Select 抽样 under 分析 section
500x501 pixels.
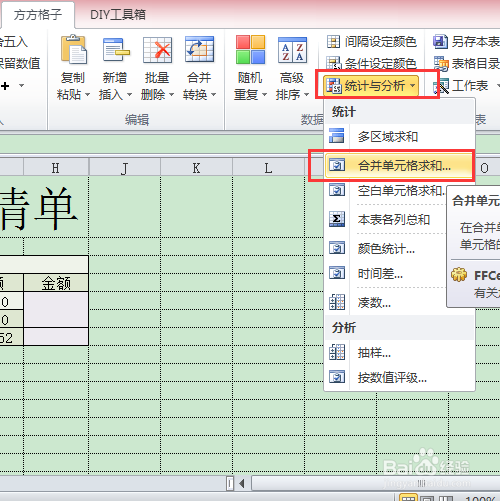[399, 352]
